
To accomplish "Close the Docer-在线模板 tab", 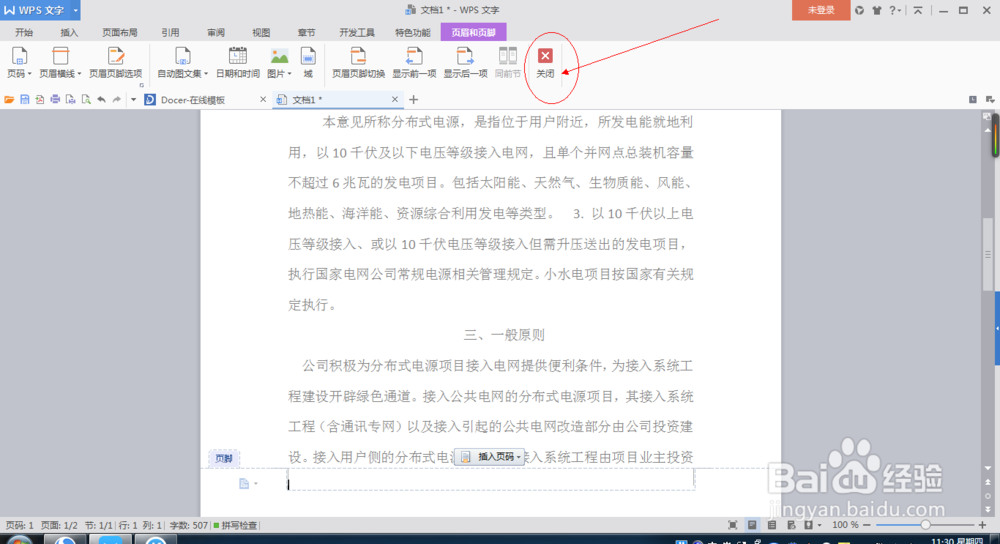I will [263, 99].
